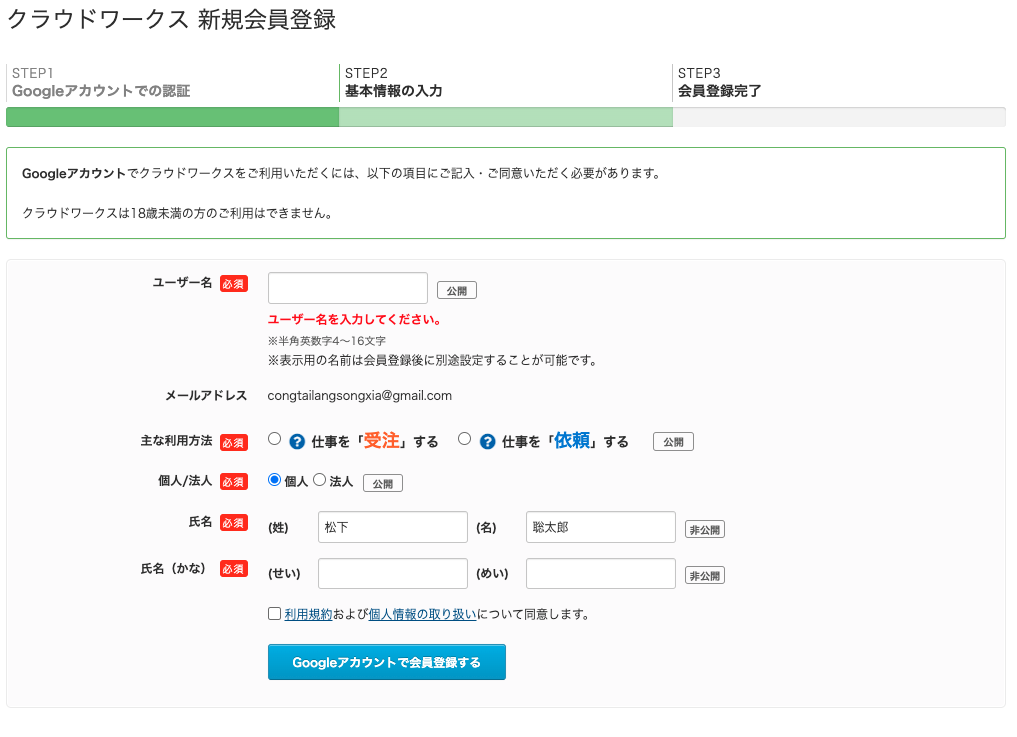The image size is (1017, 737).
Task: Click hint text ※半角英数字4〜16文字
Action: coord(327,341)
